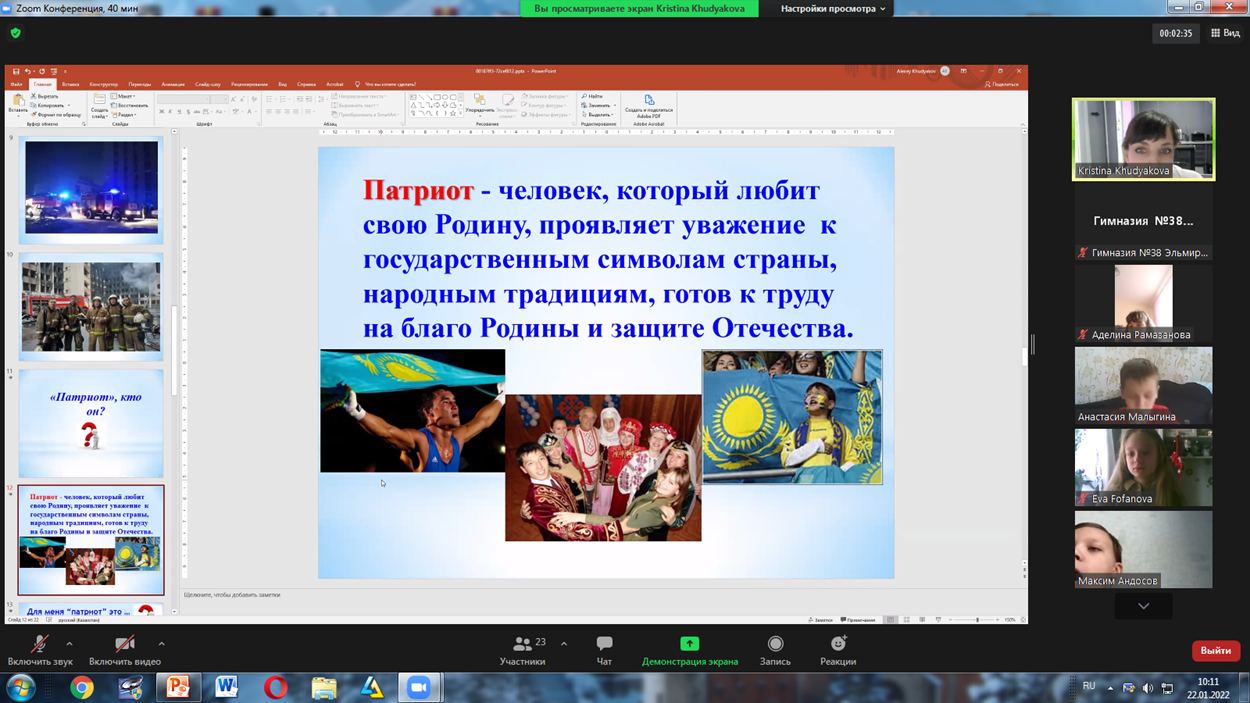Select Максим Андосов video tile
The width and height of the screenshot is (1250, 703).
pyautogui.click(x=1143, y=549)
